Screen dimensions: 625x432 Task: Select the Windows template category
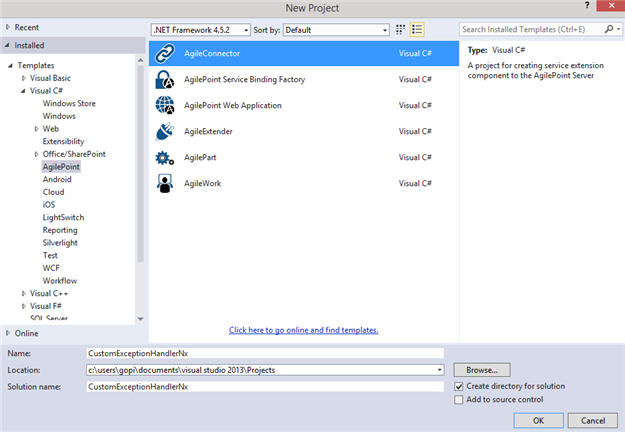pyautogui.click(x=59, y=116)
